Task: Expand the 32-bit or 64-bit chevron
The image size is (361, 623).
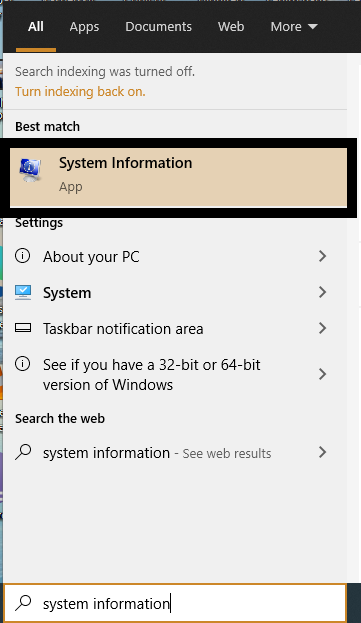Action: [322, 374]
